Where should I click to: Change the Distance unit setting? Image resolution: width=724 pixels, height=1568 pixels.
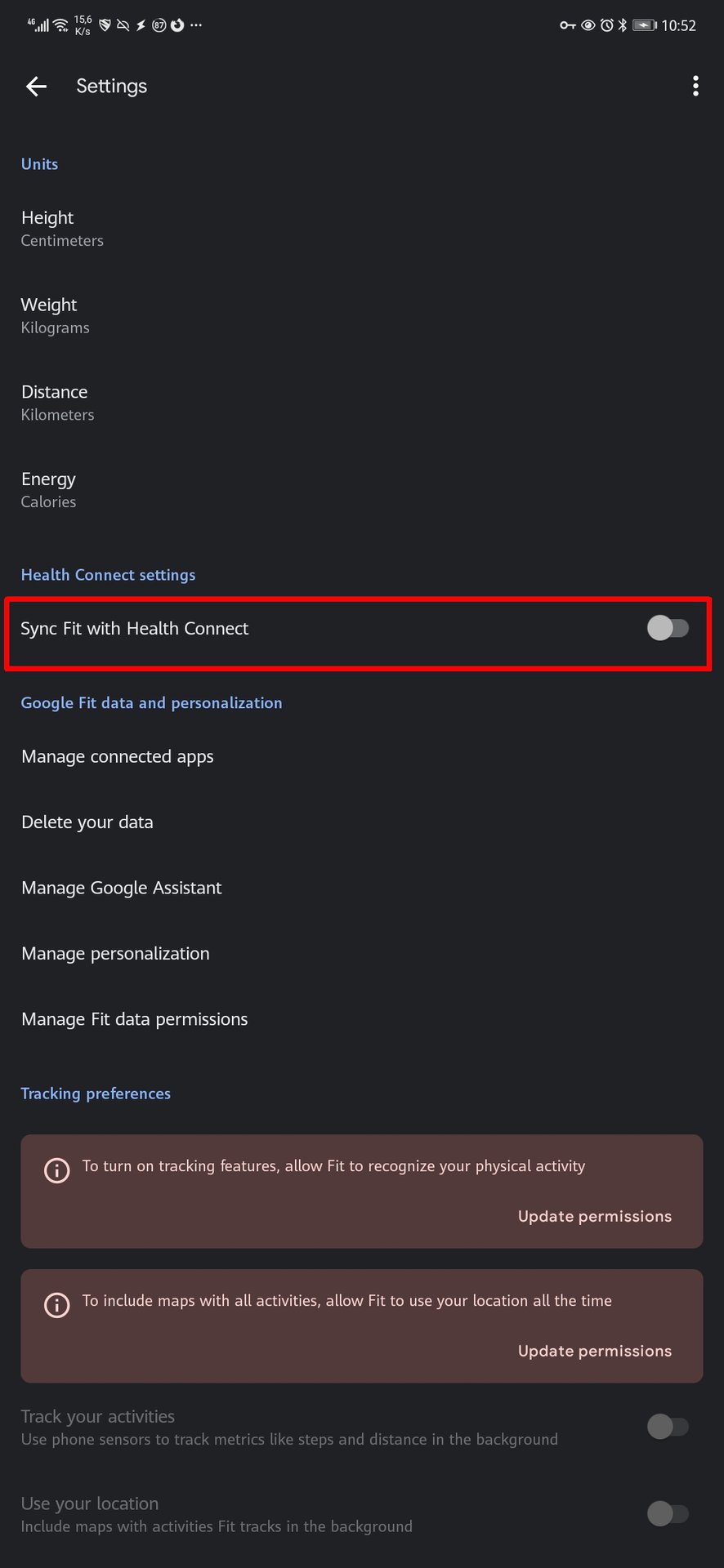pos(57,403)
